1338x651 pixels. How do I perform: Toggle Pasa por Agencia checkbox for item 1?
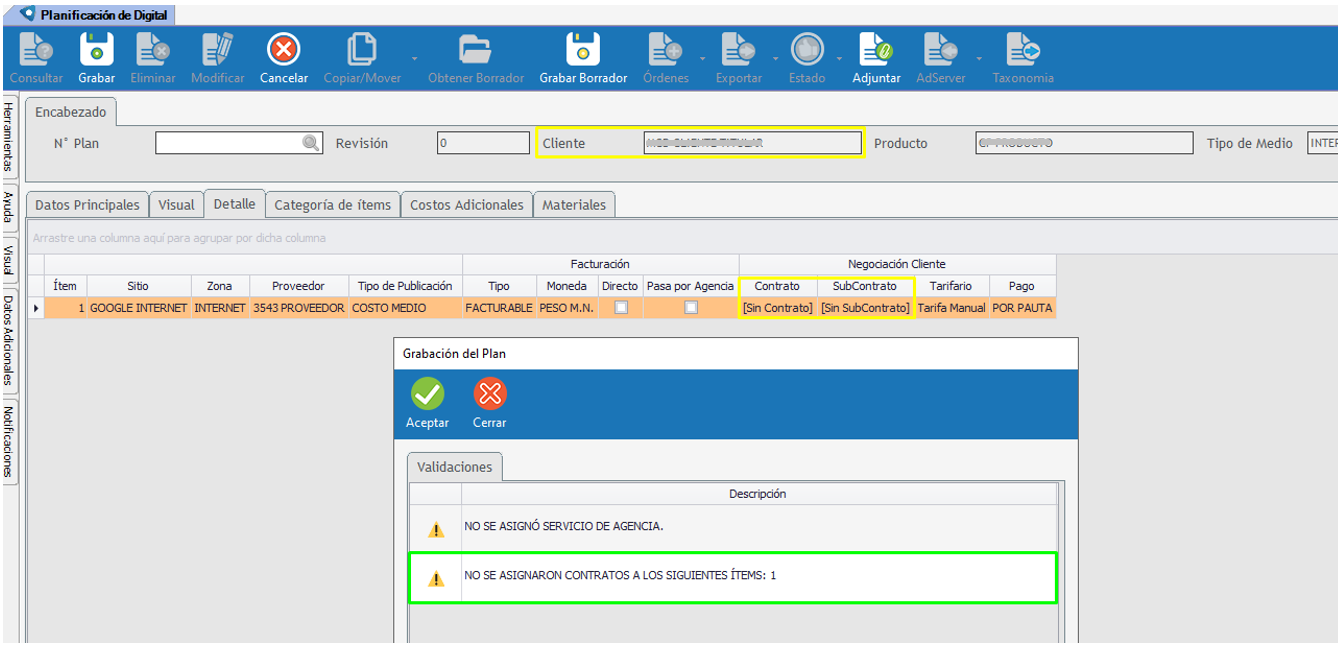click(x=691, y=308)
